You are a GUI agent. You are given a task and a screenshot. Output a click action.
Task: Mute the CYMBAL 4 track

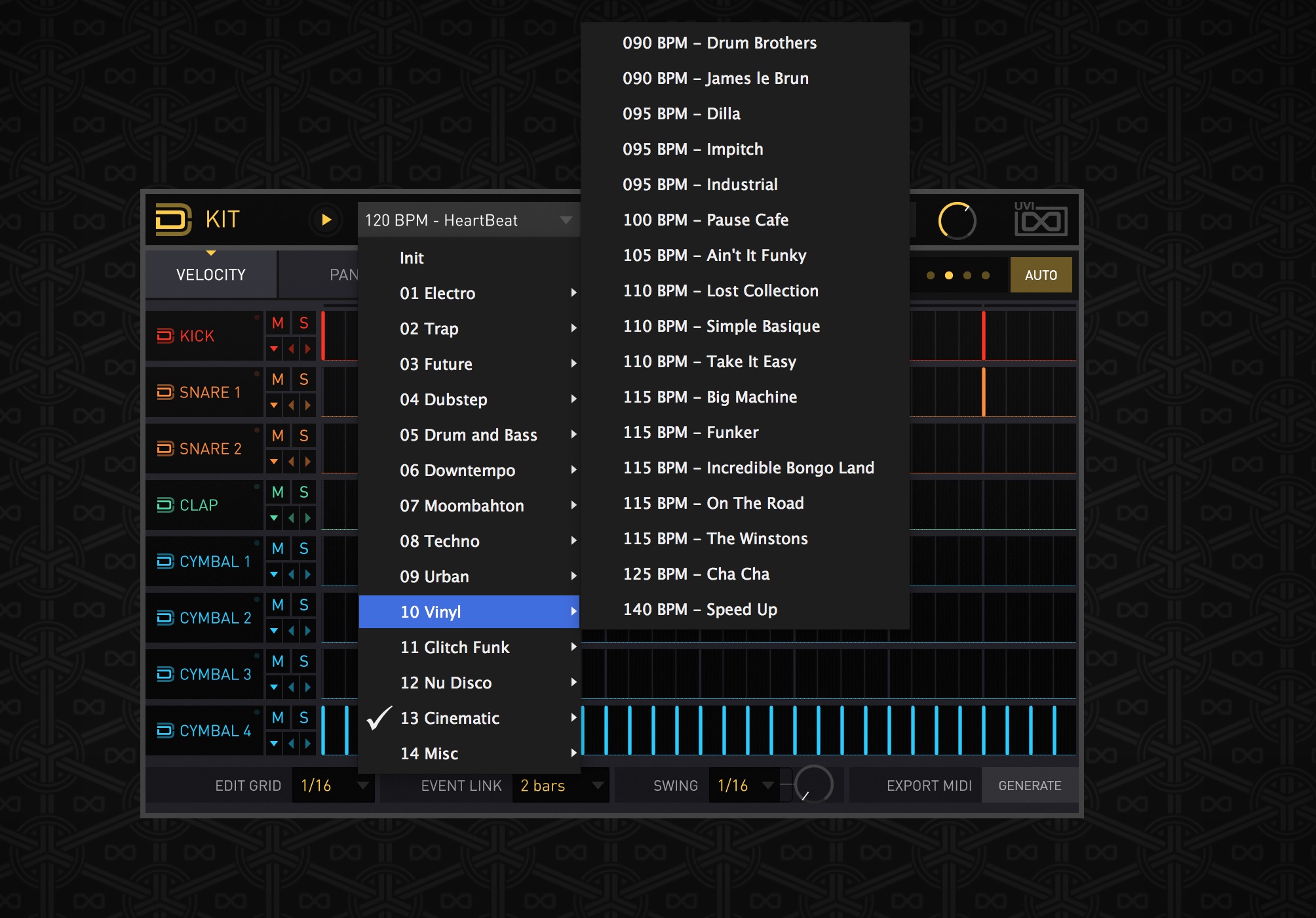(x=278, y=718)
